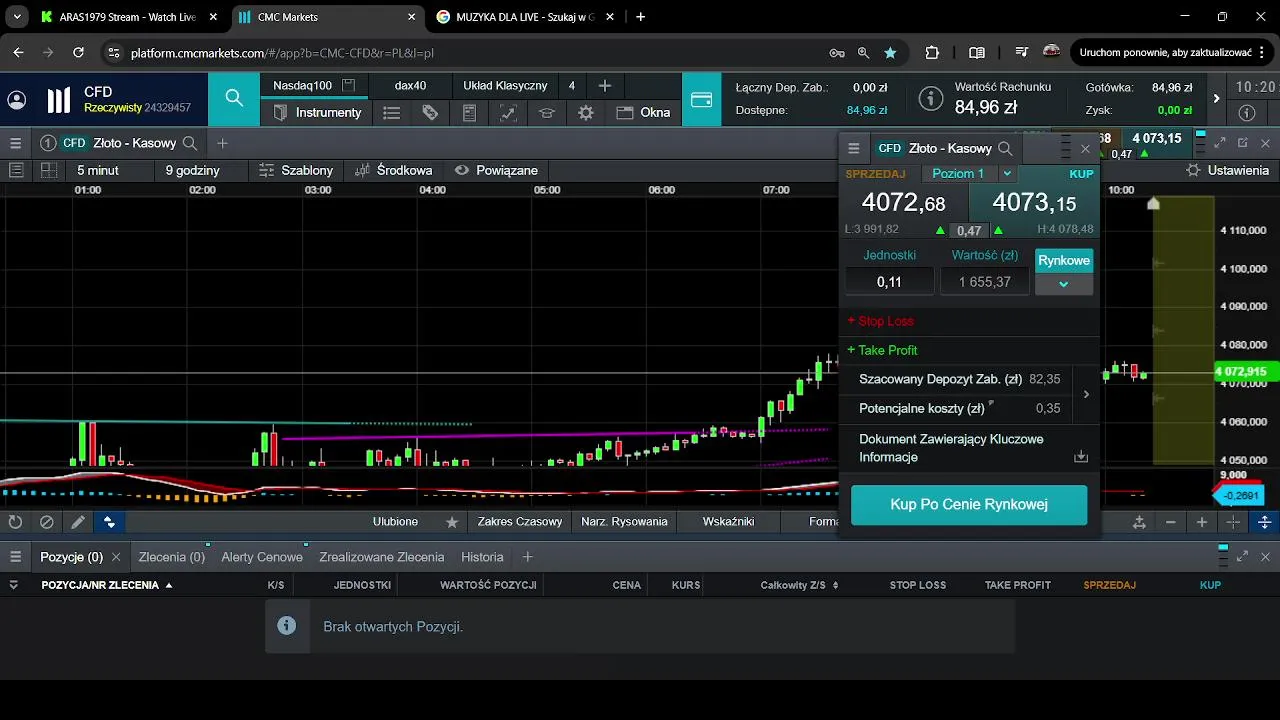Select KUP side in ticket
The height and width of the screenshot is (720, 1280).
1081,174
